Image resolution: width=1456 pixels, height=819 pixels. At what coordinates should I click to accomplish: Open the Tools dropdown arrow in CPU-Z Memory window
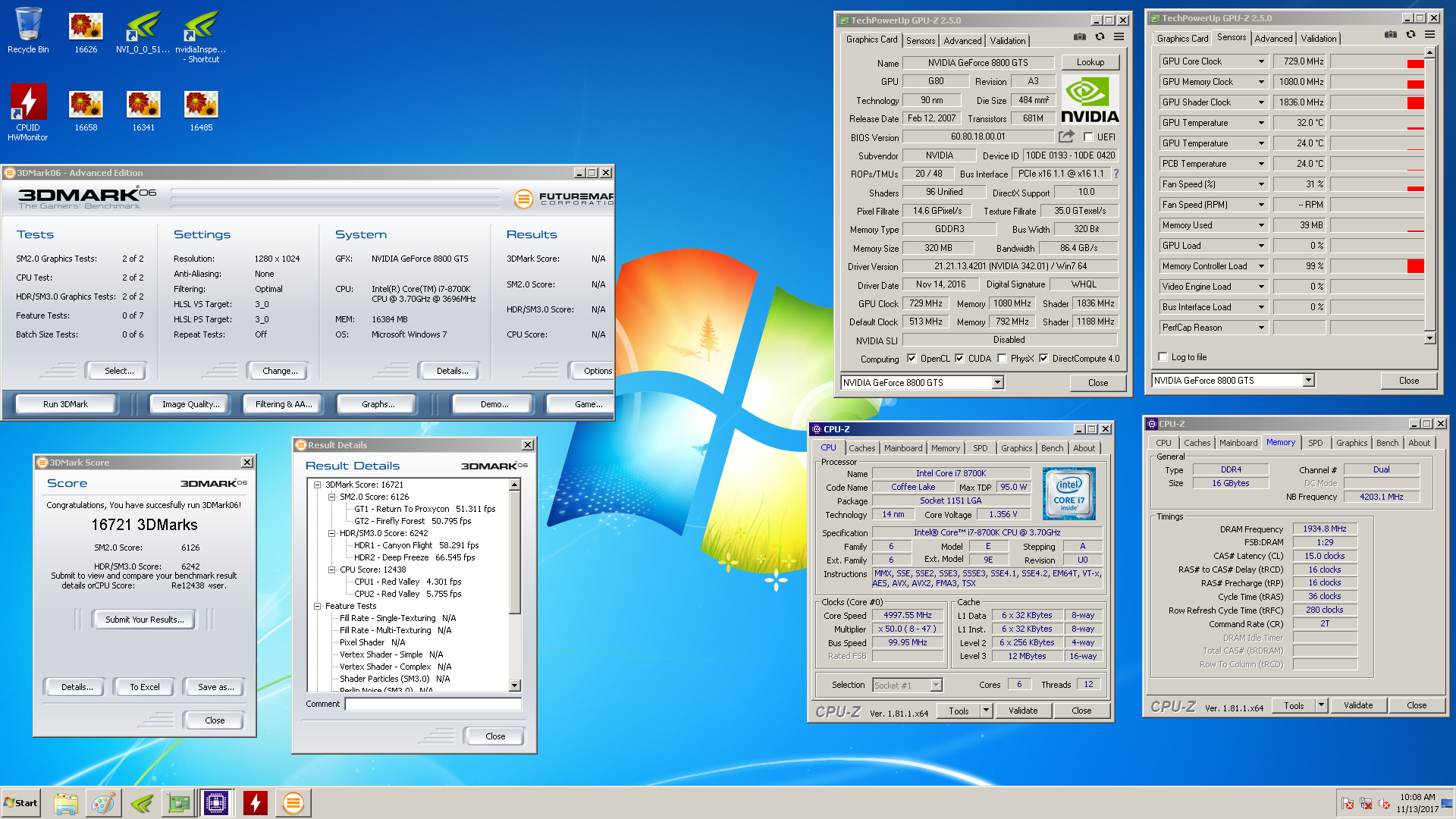1321,705
